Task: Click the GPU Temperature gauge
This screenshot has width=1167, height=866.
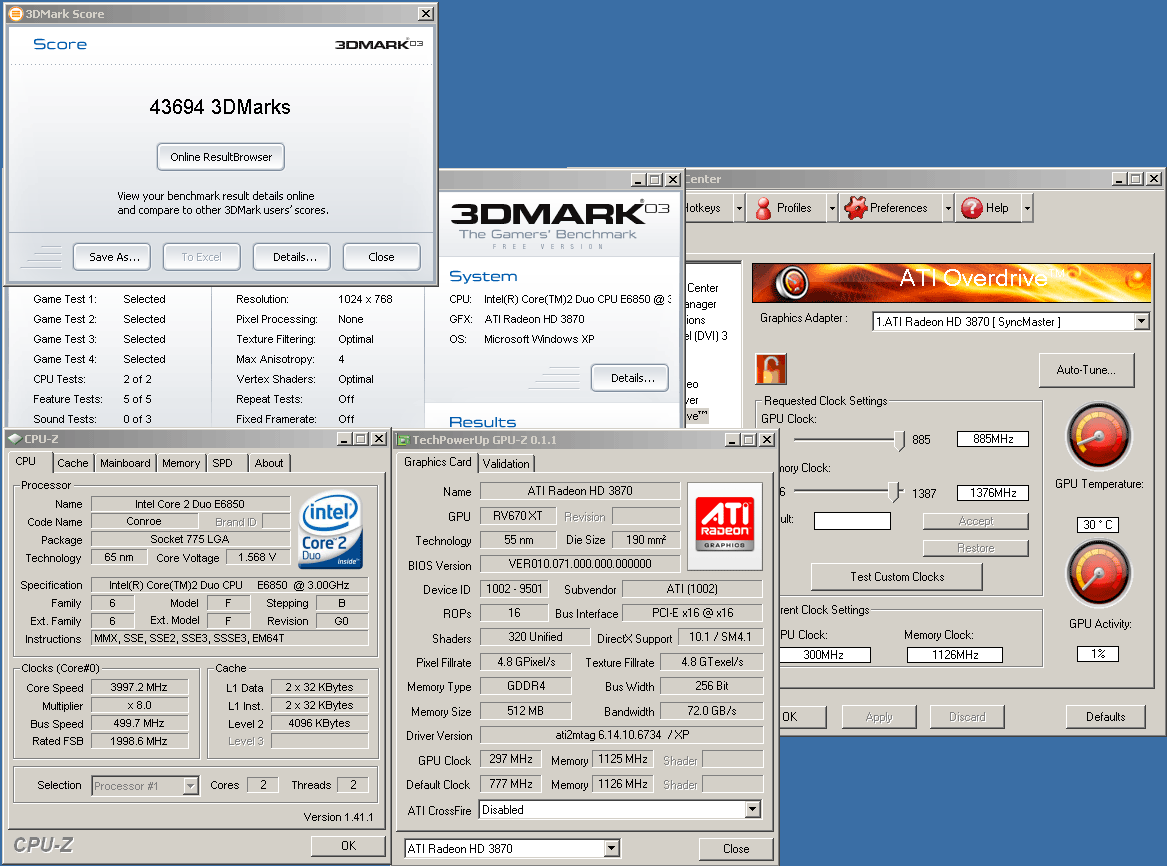Action: pyautogui.click(x=1099, y=435)
